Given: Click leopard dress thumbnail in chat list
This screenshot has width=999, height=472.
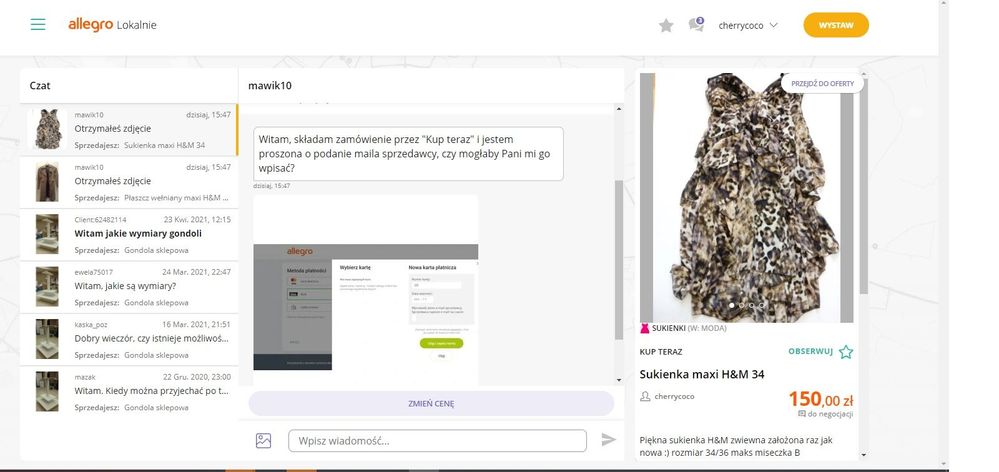Looking at the screenshot, I should (47, 129).
